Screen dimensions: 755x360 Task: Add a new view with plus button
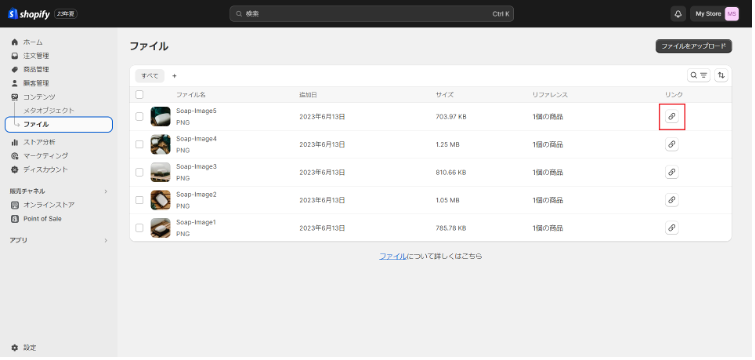click(174, 76)
